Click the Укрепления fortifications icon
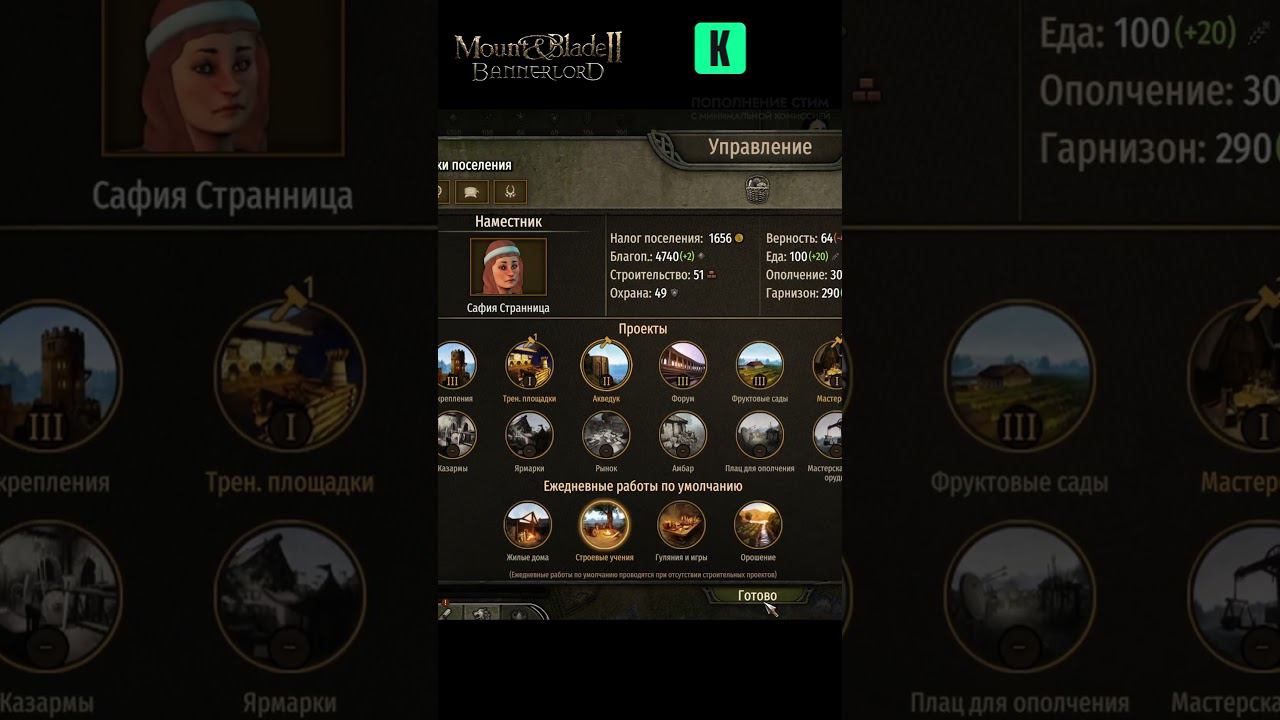Viewport: 1280px width, 720px height. (x=456, y=365)
